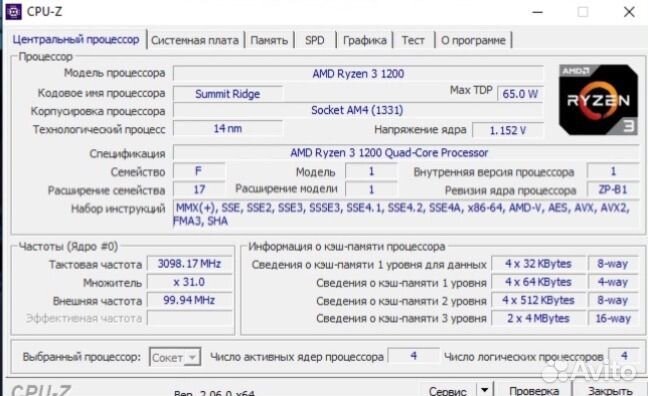Image resolution: width=648 pixels, height=396 pixels.
Task: Open the Память tab
Action: click(269, 40)
